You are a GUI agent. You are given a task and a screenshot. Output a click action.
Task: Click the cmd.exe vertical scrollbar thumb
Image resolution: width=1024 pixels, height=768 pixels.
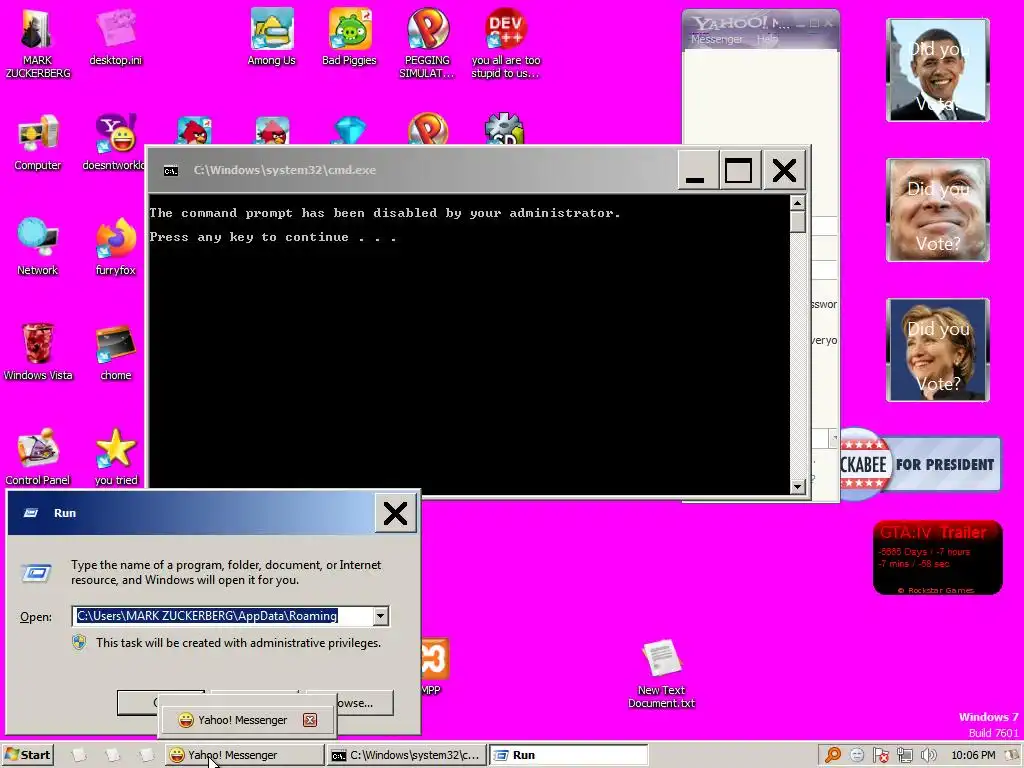coord(797,222)
